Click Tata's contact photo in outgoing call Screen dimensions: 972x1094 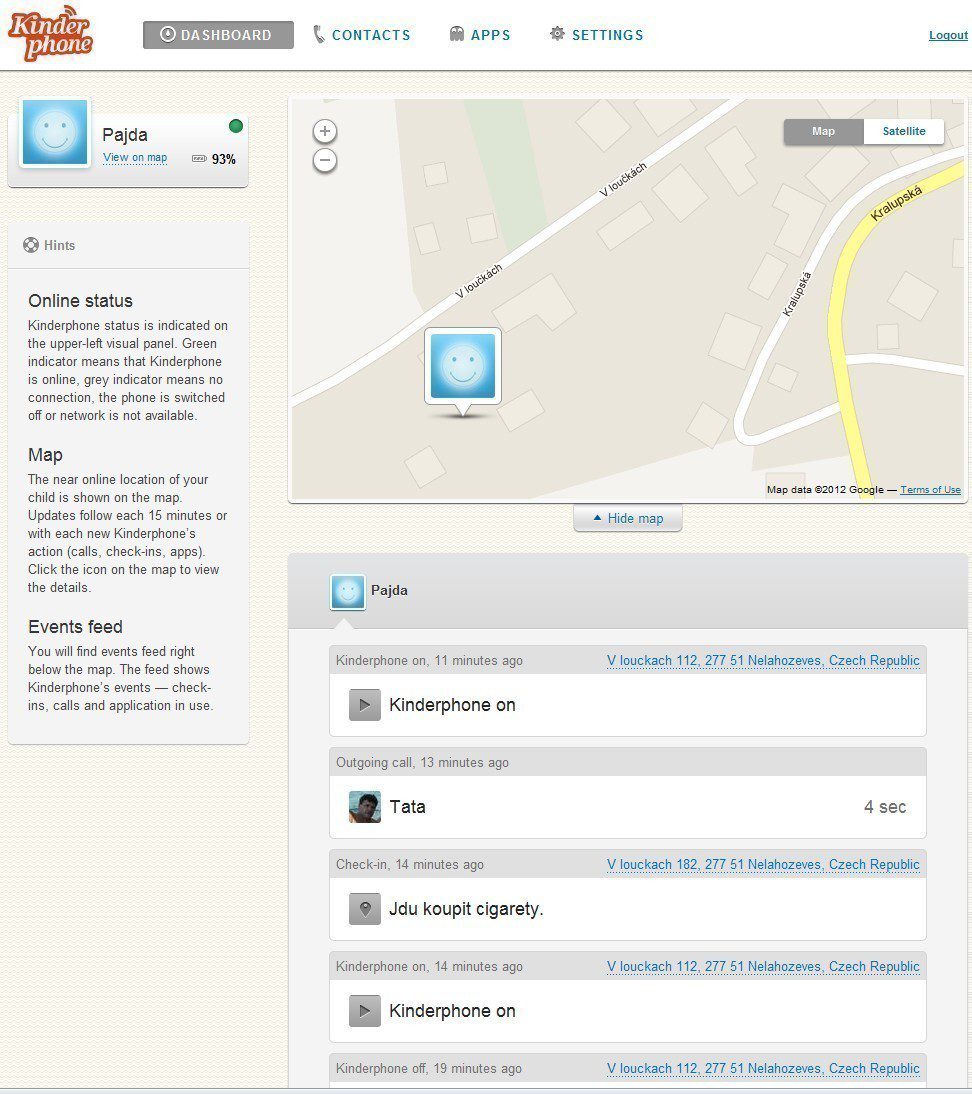coord(365,807)
